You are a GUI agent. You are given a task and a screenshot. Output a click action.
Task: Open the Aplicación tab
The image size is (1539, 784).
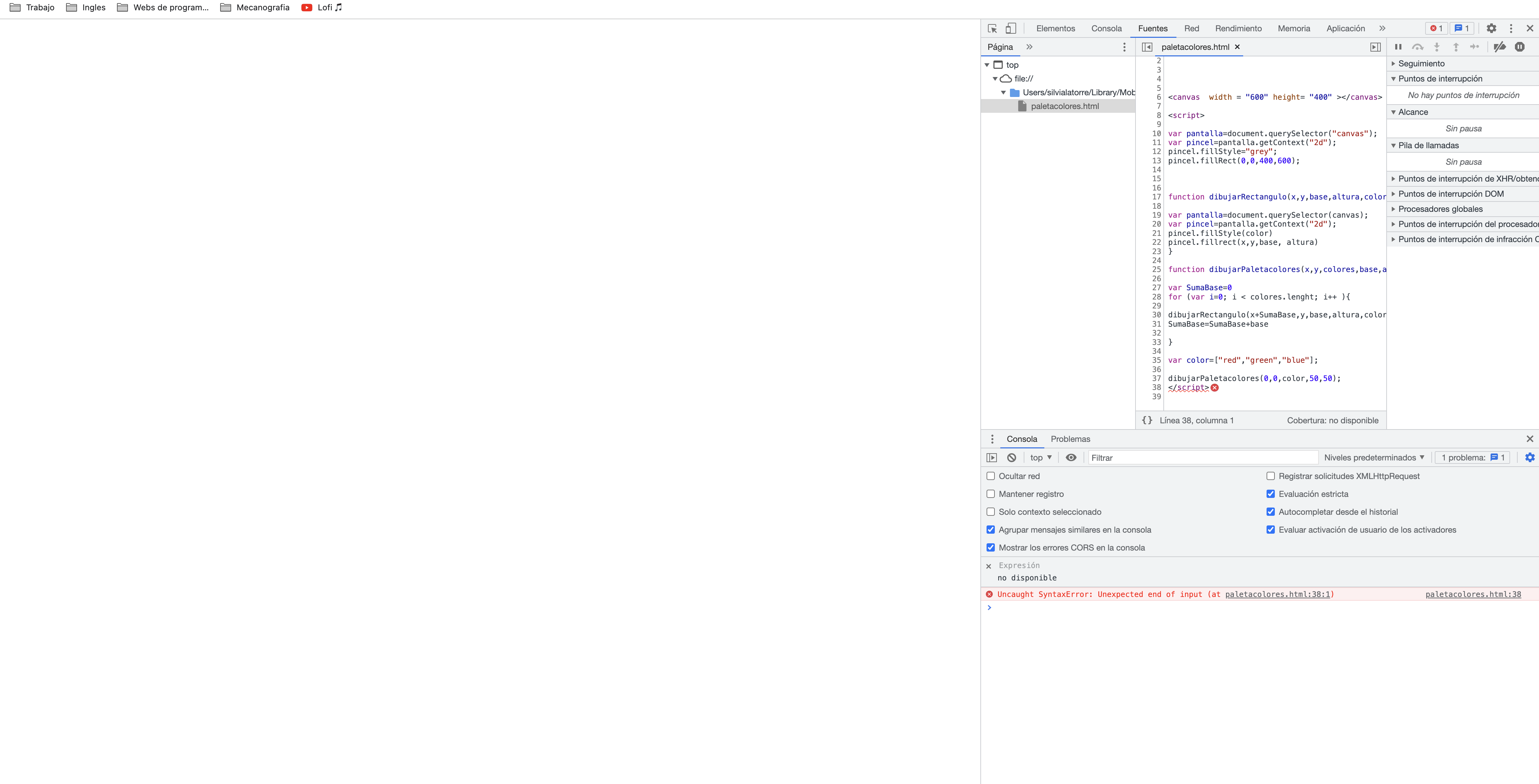pos(1345,28)
